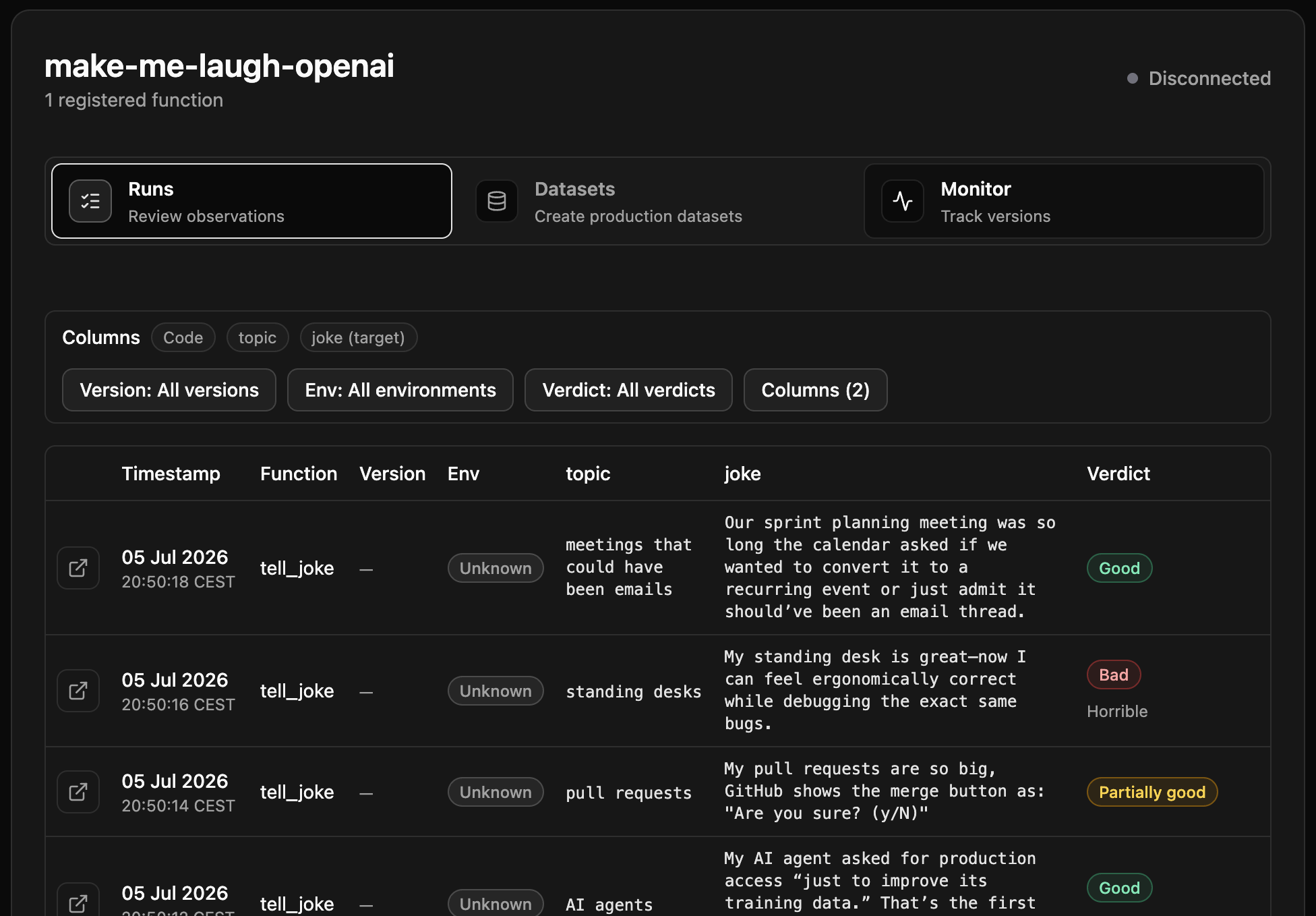Click tell_joke in the 20:50:16 row
The width and height of the screenshot is (1316, 916).
tap(297, 691)
